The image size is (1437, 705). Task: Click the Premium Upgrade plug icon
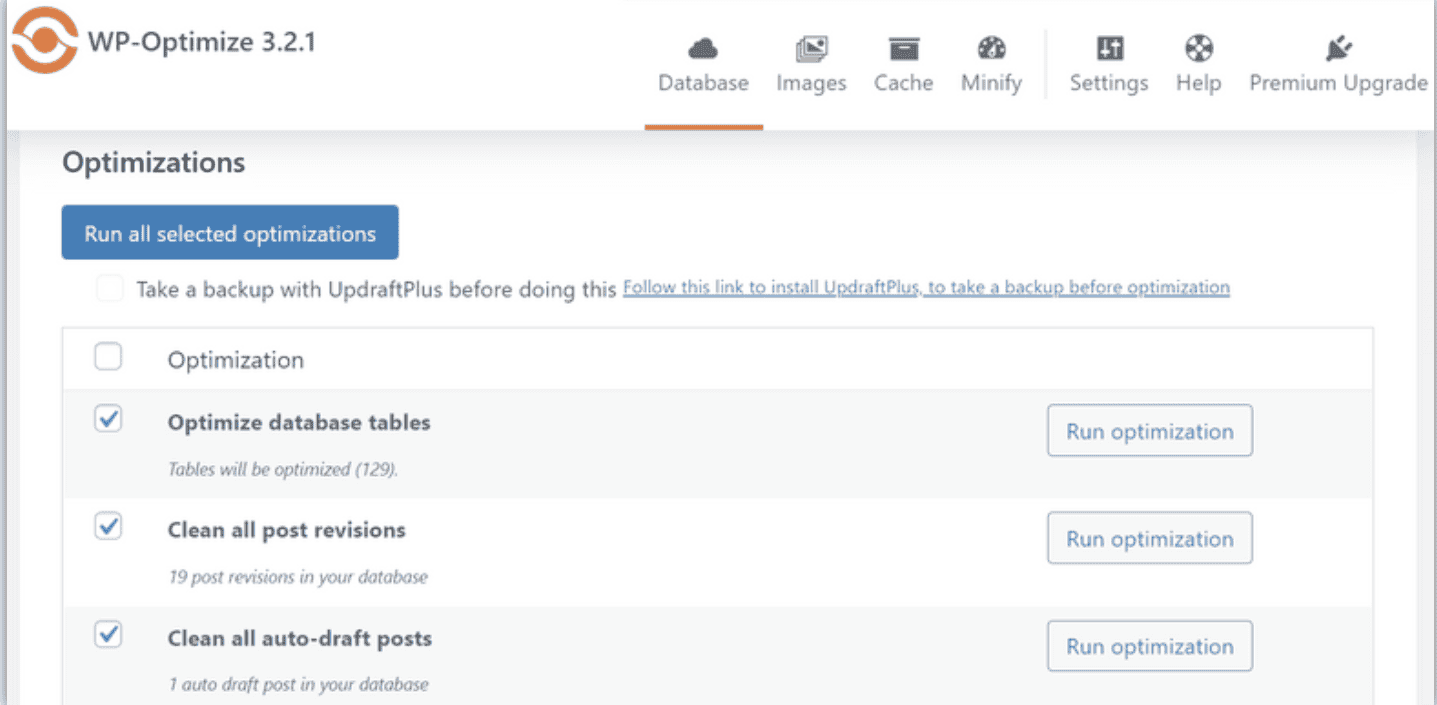[1337, 47]
